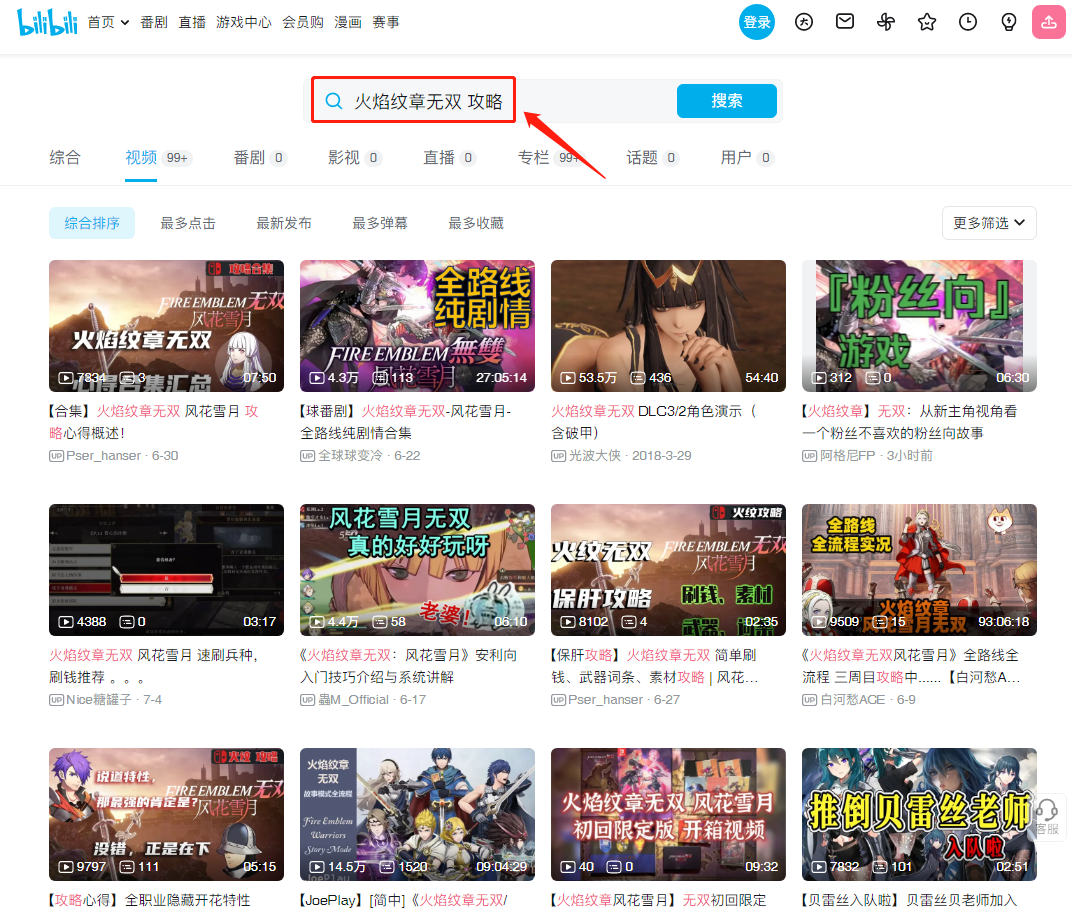Open title 【合集】火焰纹章无双 风花雪月 攻略心得概述

(154, 422)
